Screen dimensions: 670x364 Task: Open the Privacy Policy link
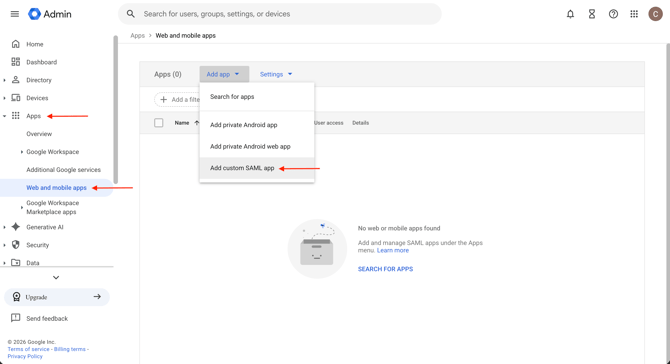click(x=25, y=356)
